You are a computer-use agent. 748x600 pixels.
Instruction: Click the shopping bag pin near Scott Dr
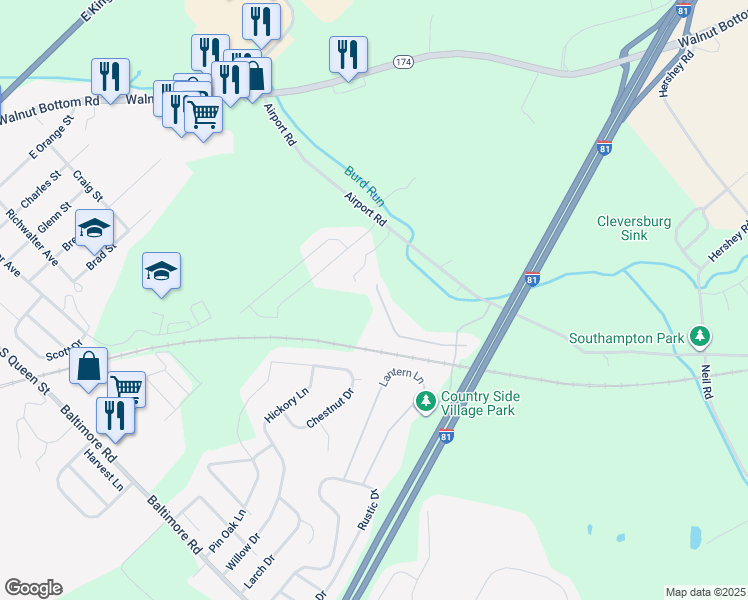89,365
